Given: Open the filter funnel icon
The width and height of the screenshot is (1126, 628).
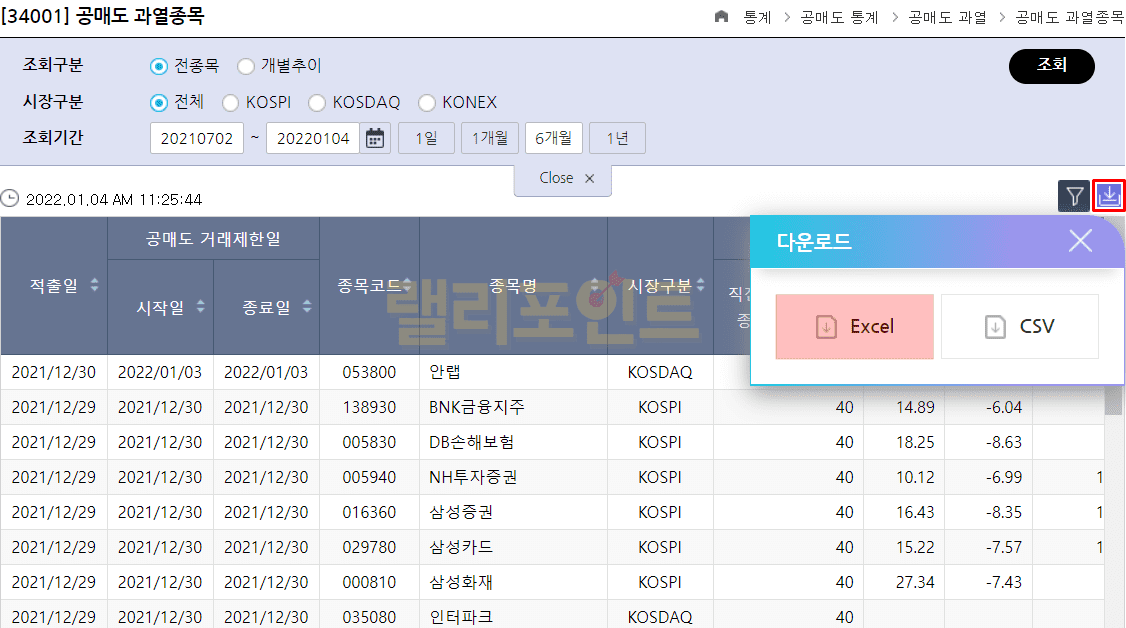Looking at the screenshot, I should (1074, 196).
